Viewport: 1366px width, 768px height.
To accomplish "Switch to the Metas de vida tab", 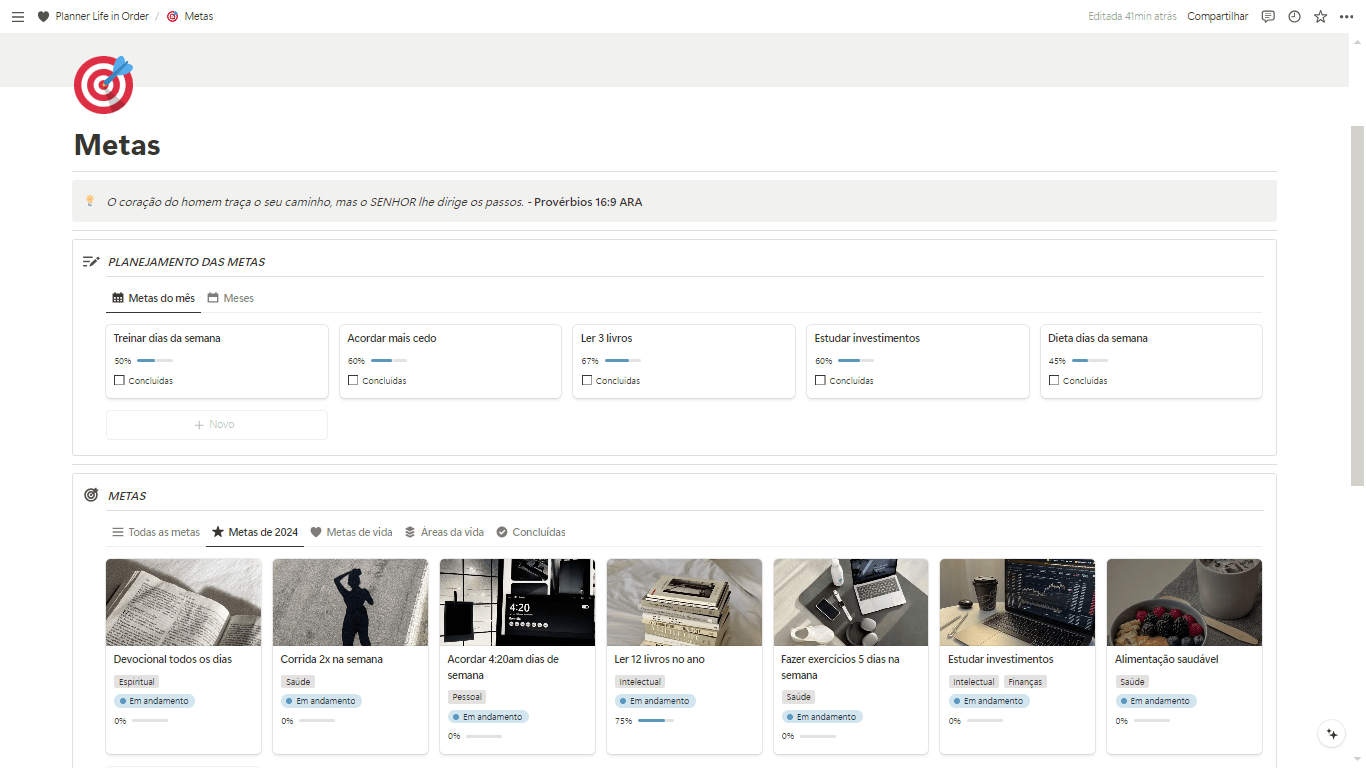I will [351, 532].
